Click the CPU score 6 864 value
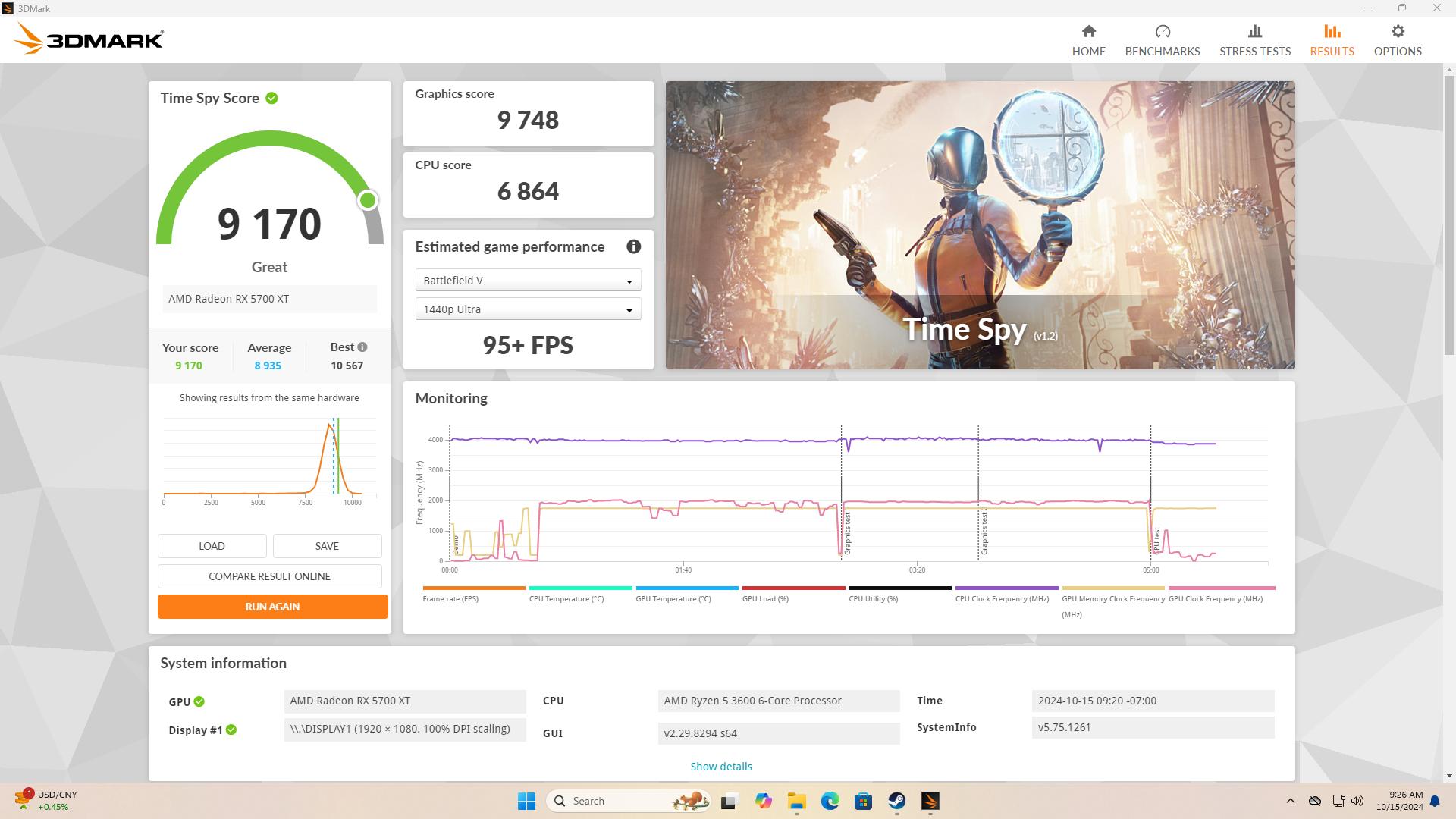This screenshot has height=819, width=1456. click(x=528, y=191)
